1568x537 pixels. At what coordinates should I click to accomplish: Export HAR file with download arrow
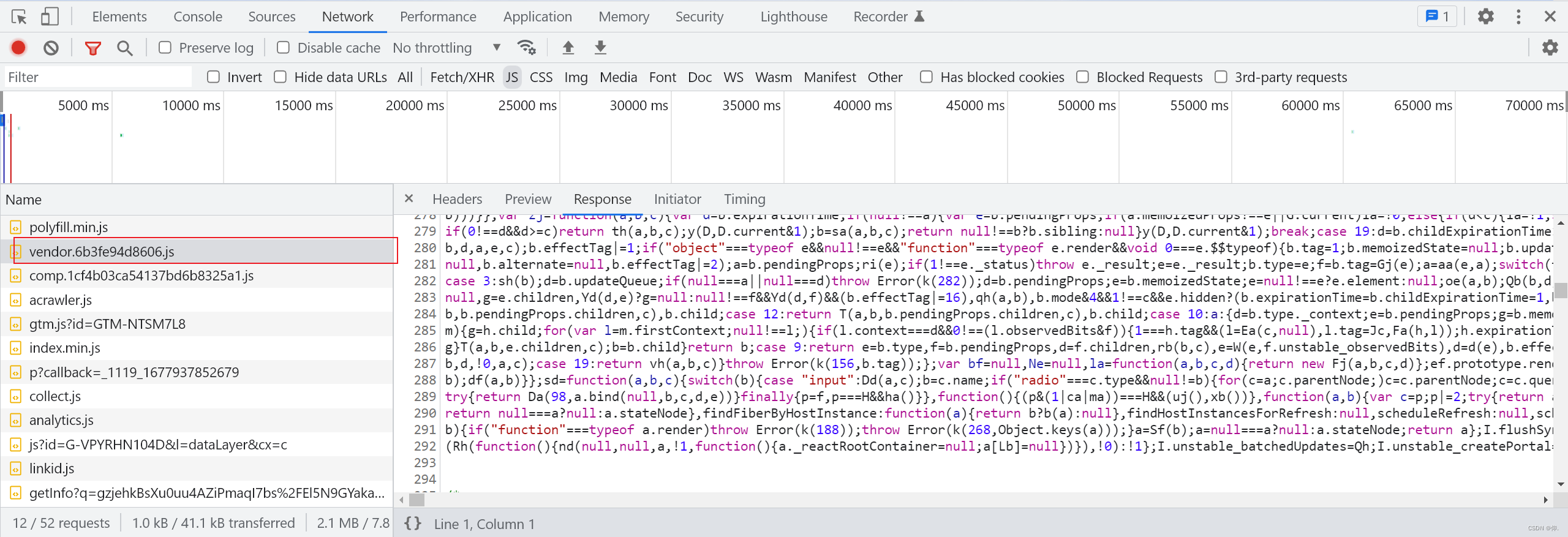[x=600, y=47]
